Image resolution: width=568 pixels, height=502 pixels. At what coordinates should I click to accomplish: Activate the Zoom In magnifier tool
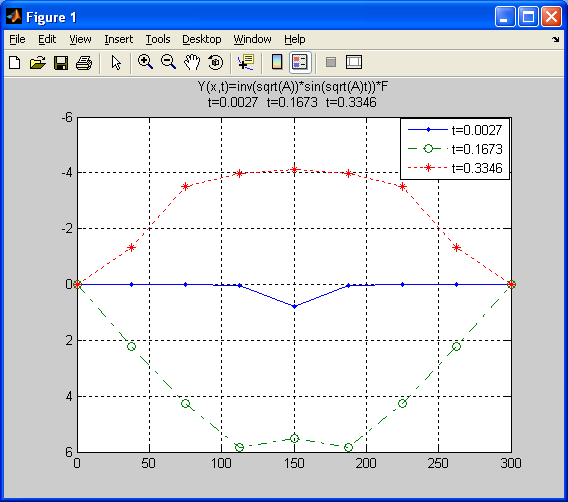pyautogui.click(x=145, y=62)
